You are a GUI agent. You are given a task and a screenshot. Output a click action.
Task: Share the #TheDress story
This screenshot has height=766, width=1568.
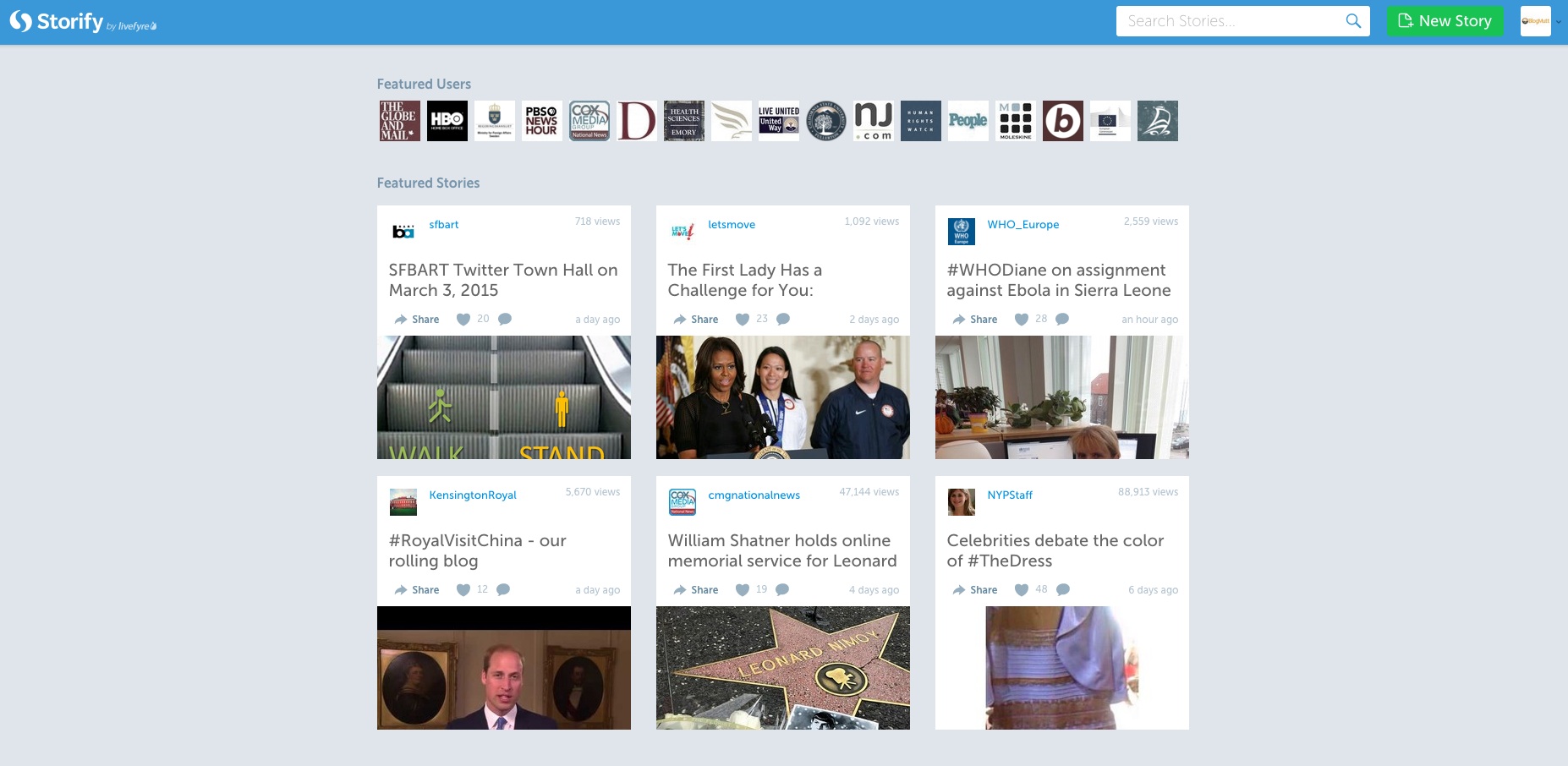pyautogui.click(x=975, y=590)
